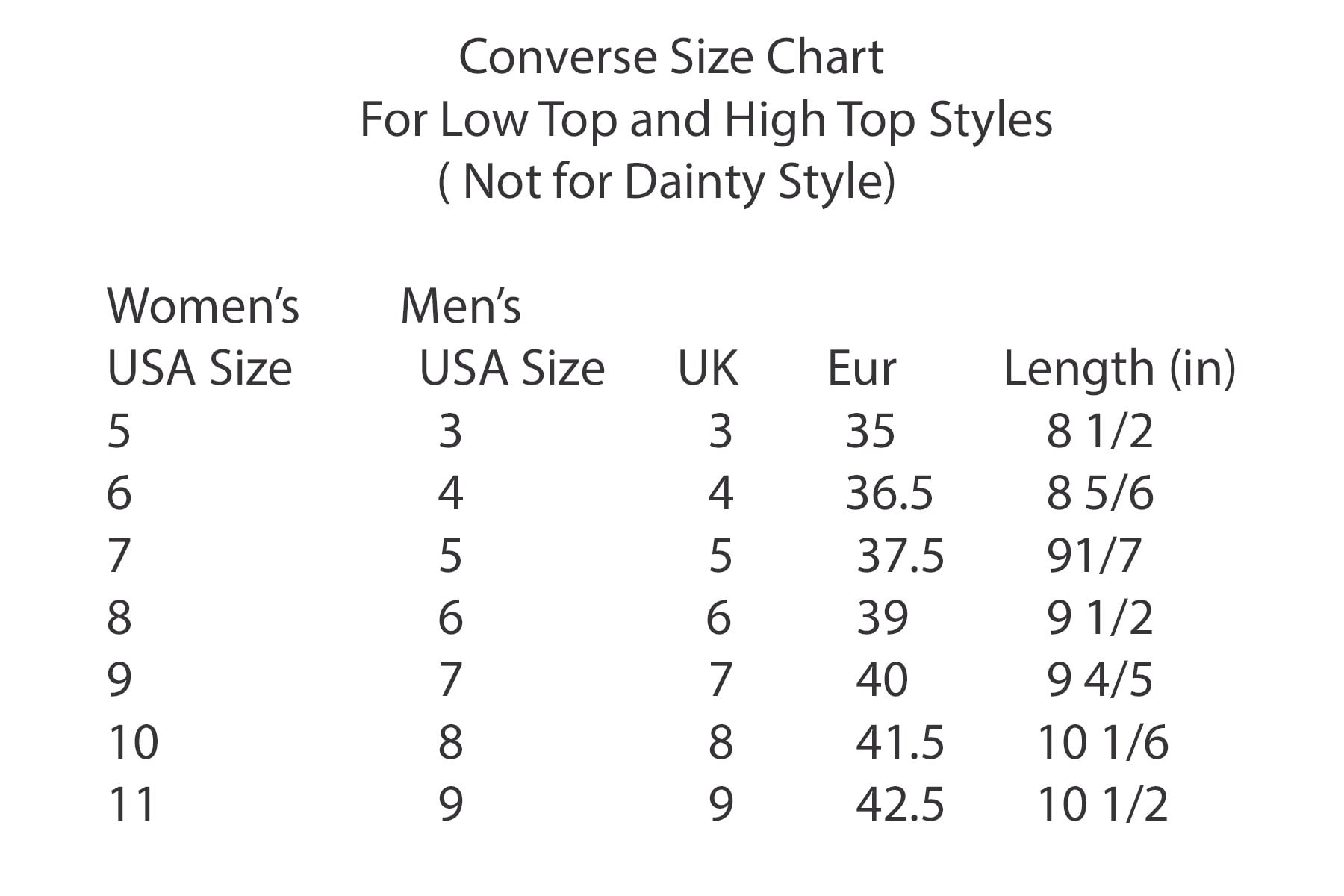
Task: Select the Eur value 41.5
Action: 900,742
